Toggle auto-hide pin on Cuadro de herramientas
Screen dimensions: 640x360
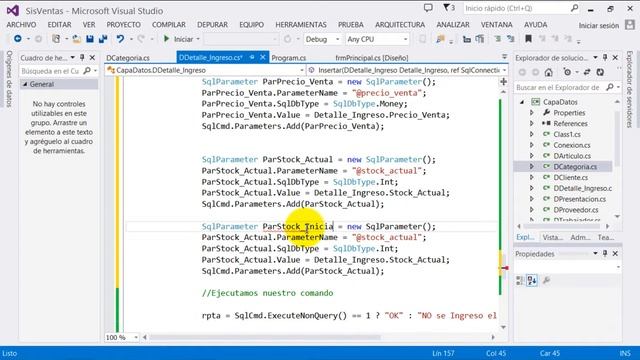pos(82,58)
